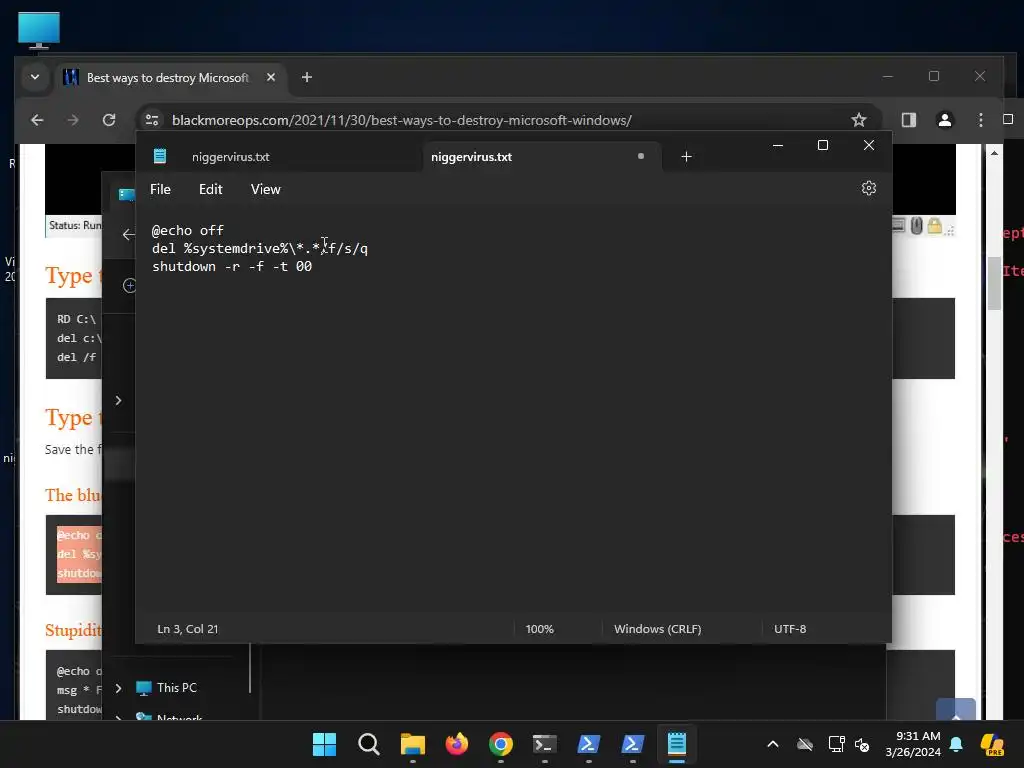The image size is (1024, 768).
Task: Expand the collapsed chevron in Explorer sidebar
Action: [x=118, y=400]
